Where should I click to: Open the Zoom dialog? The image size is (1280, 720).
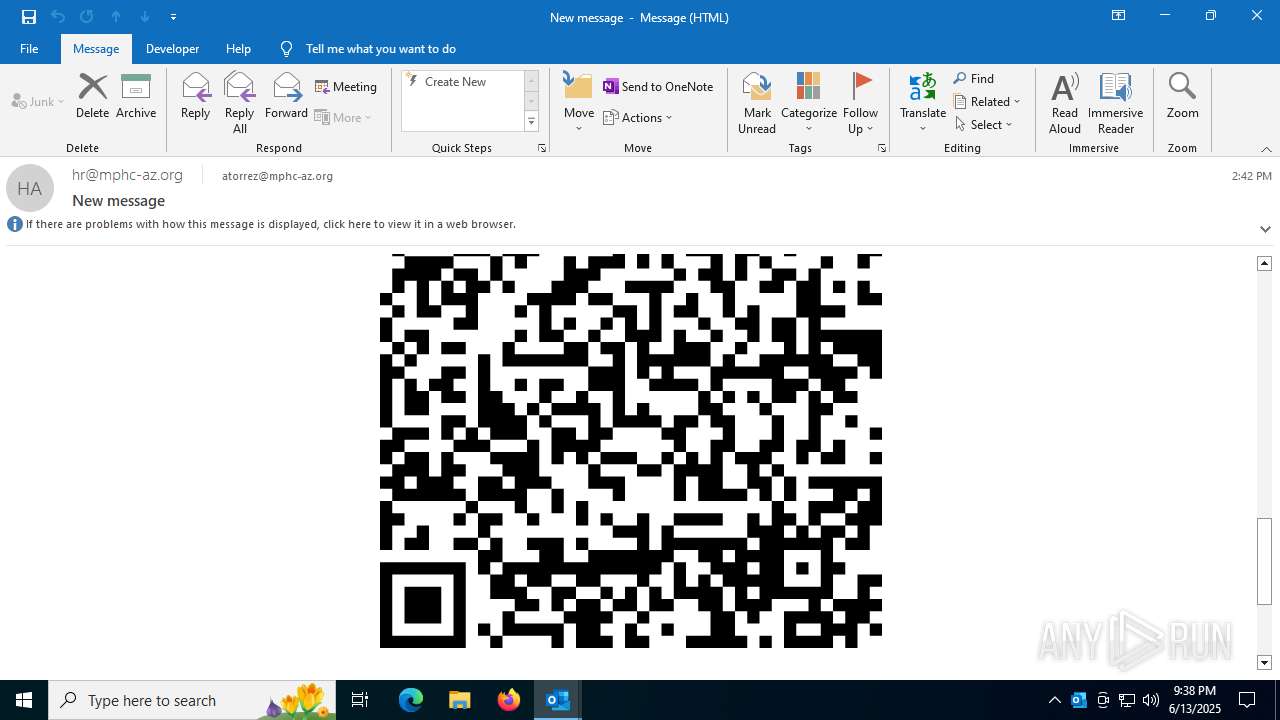tap(1182, 97)
